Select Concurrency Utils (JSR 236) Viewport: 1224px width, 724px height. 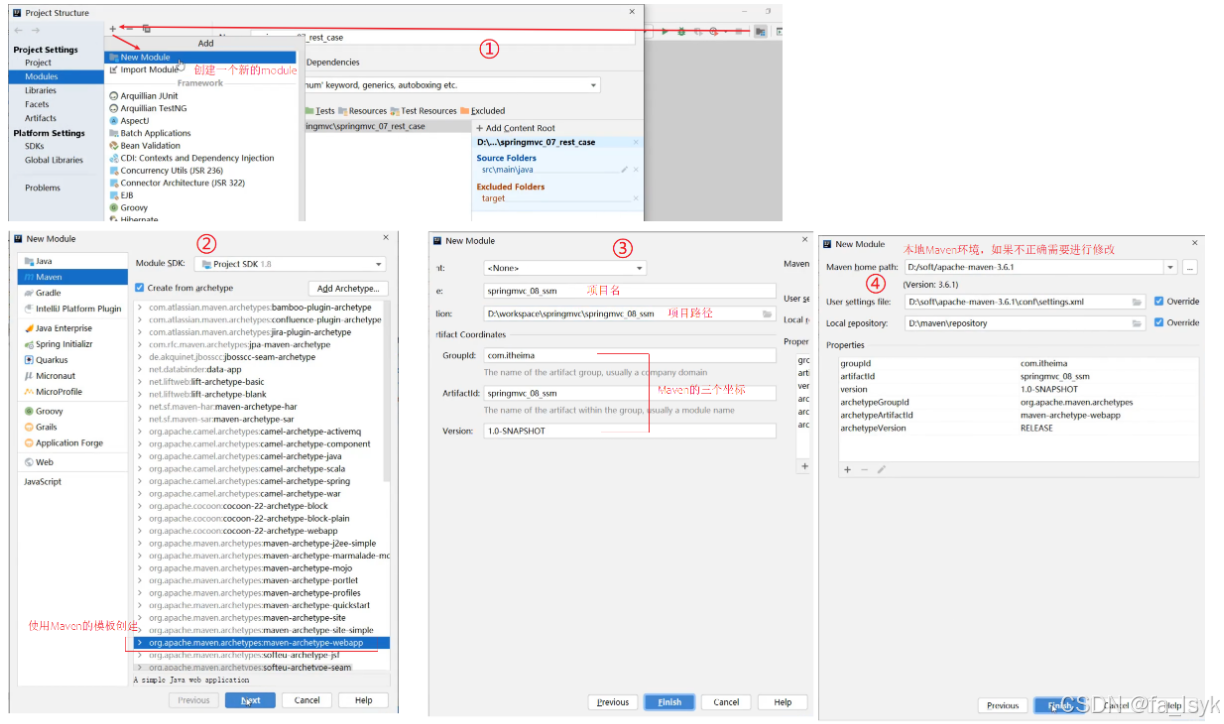click(165, 170)
